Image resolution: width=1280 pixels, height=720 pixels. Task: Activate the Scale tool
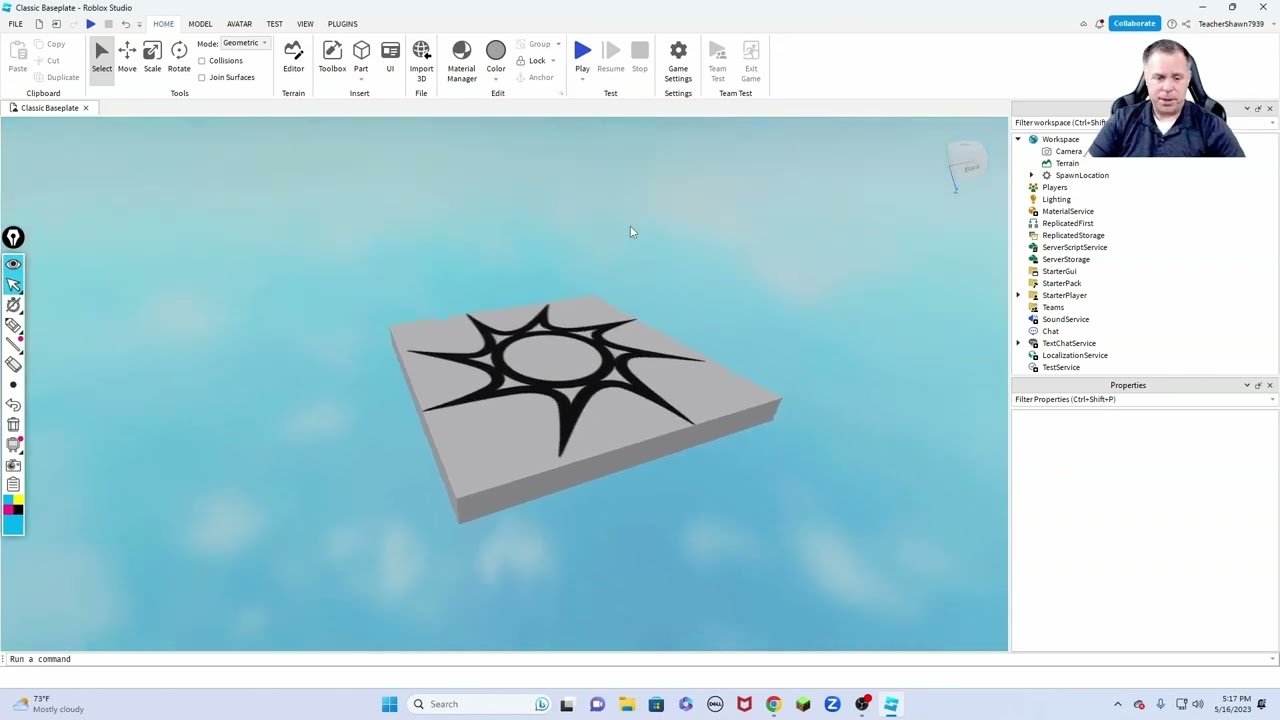pos(152,58)
